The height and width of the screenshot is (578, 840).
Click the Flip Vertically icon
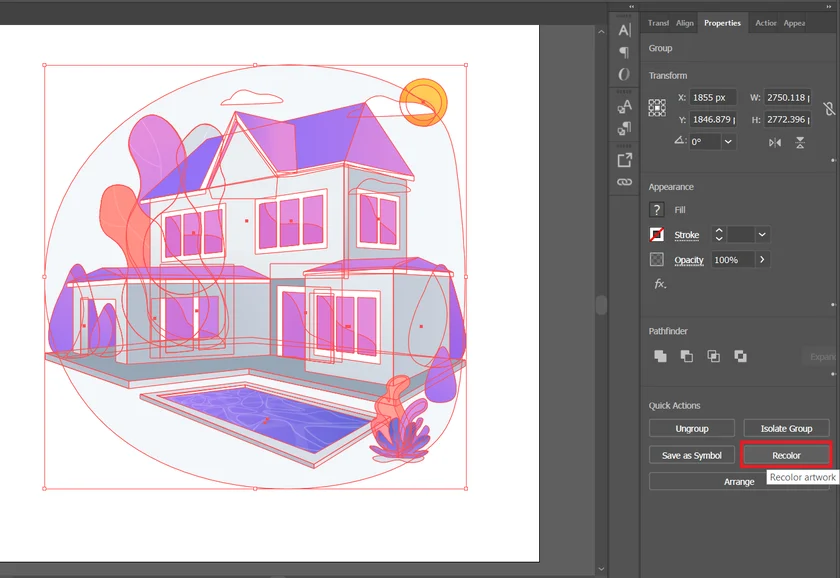[800, 143]
